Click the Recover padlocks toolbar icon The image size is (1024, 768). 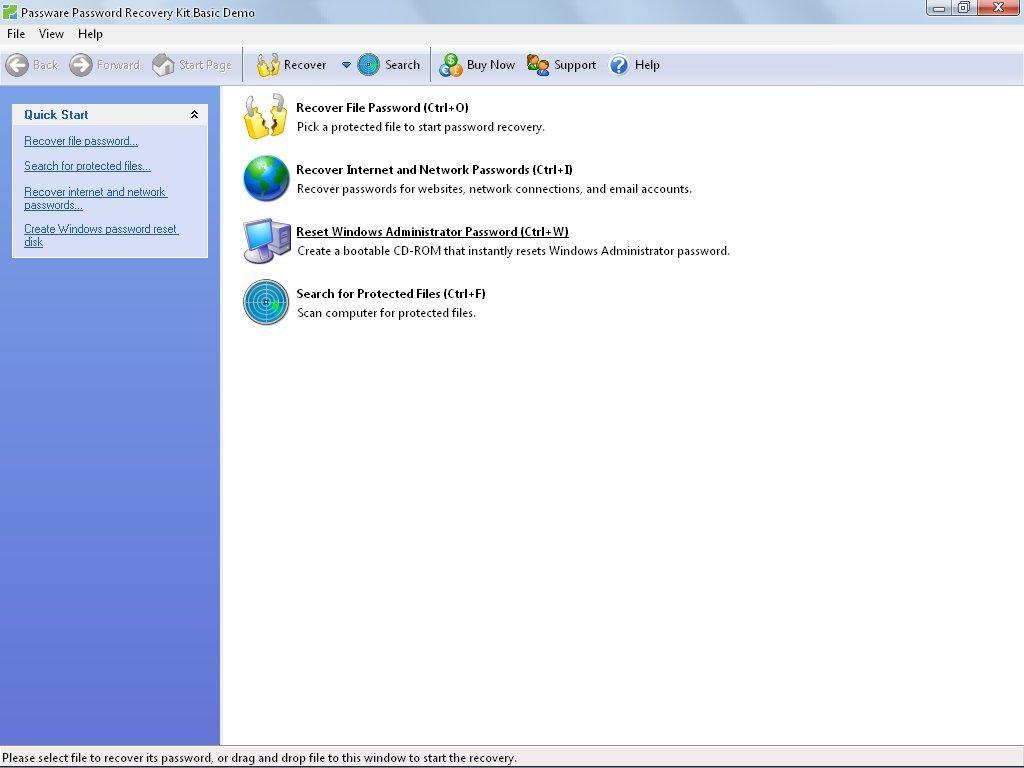point(267,65)
